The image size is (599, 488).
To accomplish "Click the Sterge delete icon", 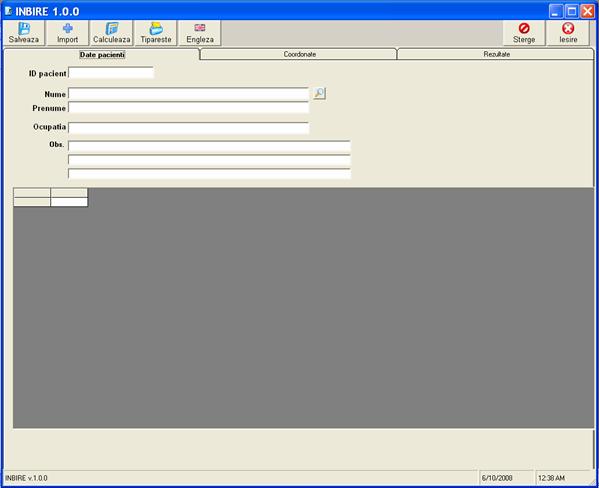I will [x=524, y=28].
